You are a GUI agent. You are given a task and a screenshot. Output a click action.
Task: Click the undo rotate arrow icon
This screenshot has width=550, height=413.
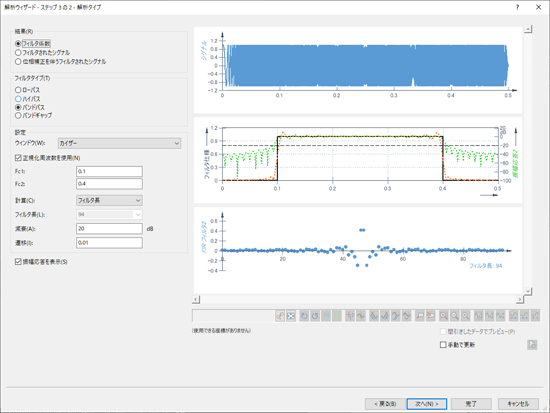pos(304,316)
